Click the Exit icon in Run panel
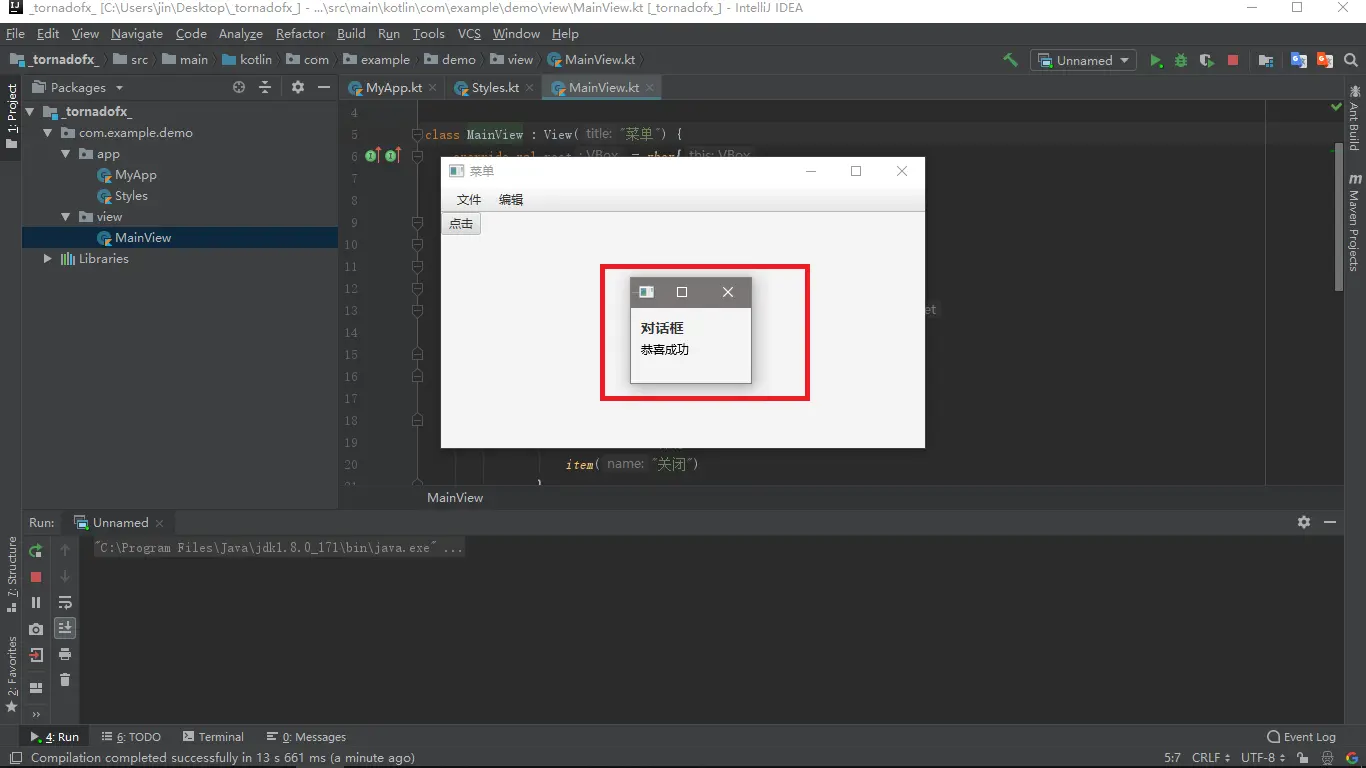Viewport: 1366px width, 768px height. 36,655
